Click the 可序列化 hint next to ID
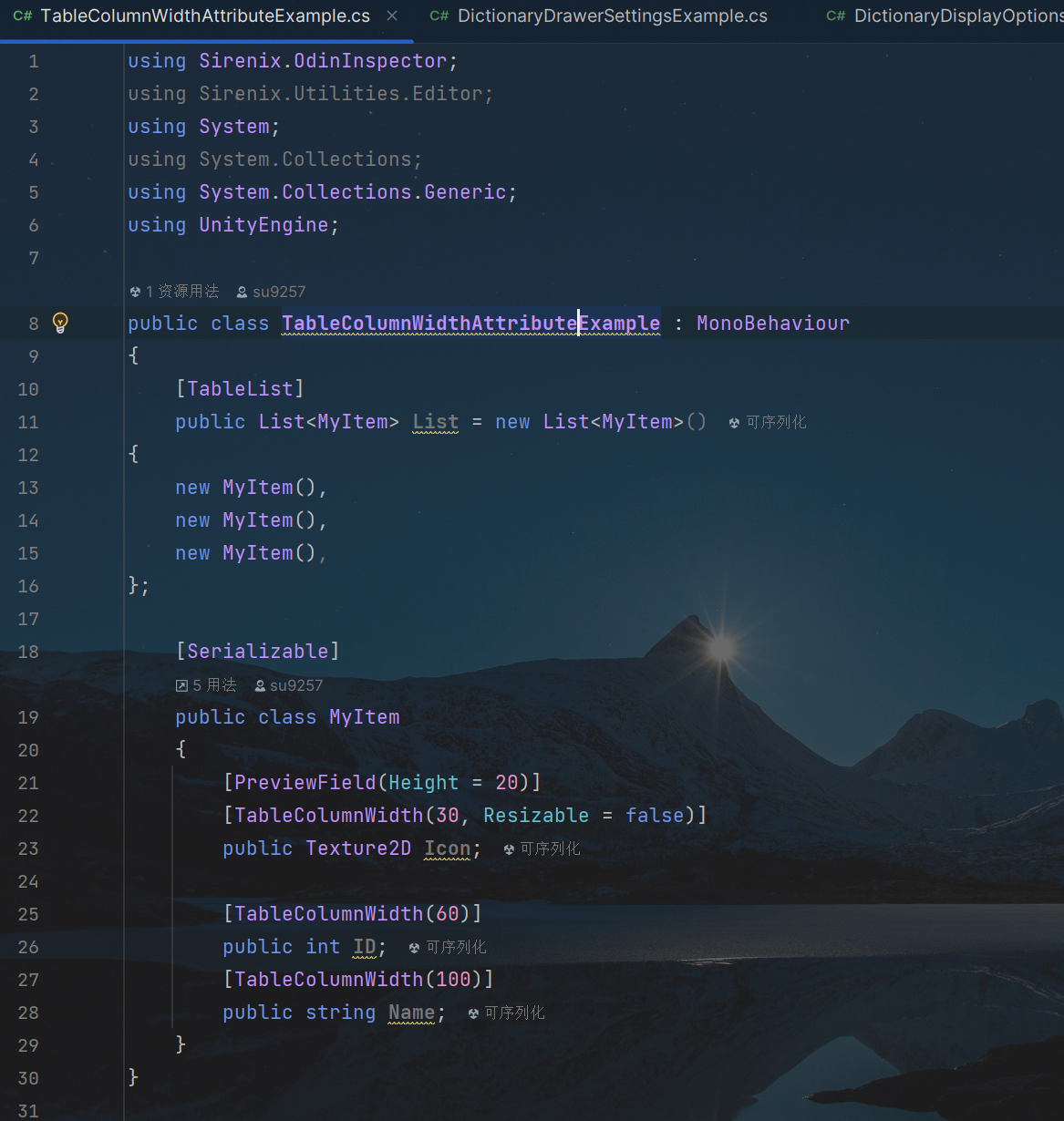Image resolution: width=1064 pixels, height=1121 pixels. click(448, 947)
